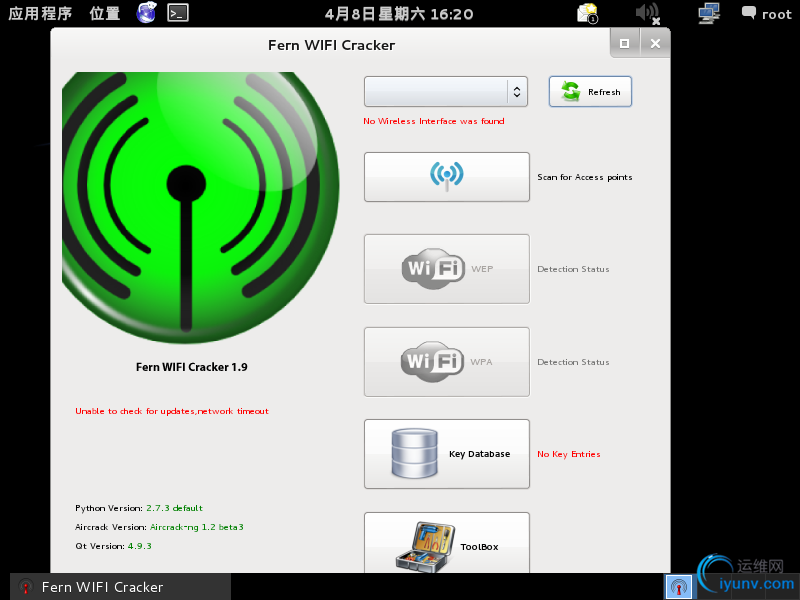Maximize the Fern WIFI Cracker window
The image size is (800, 600).
(624, 43)
